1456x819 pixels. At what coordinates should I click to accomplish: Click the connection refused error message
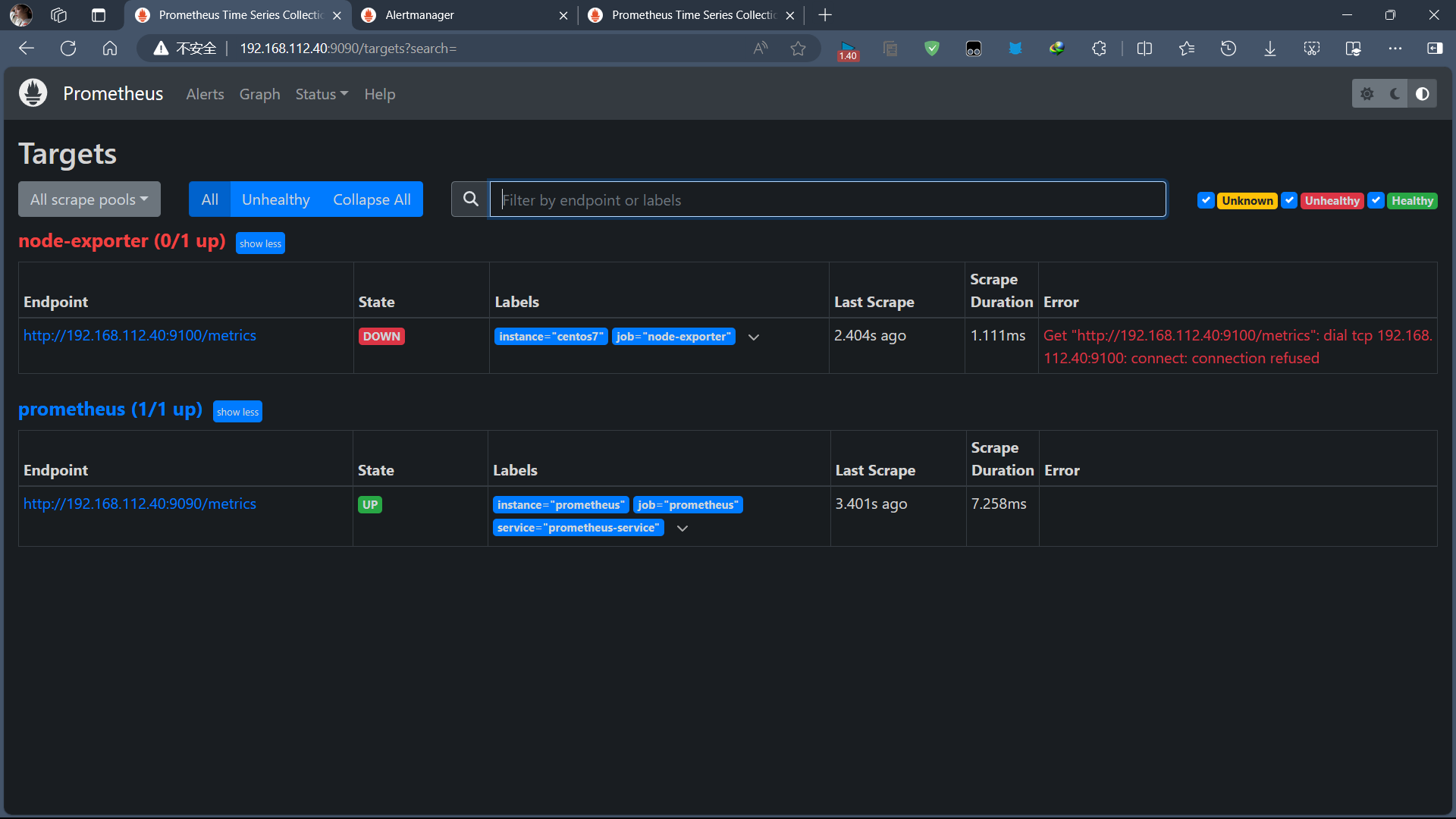1238,347
